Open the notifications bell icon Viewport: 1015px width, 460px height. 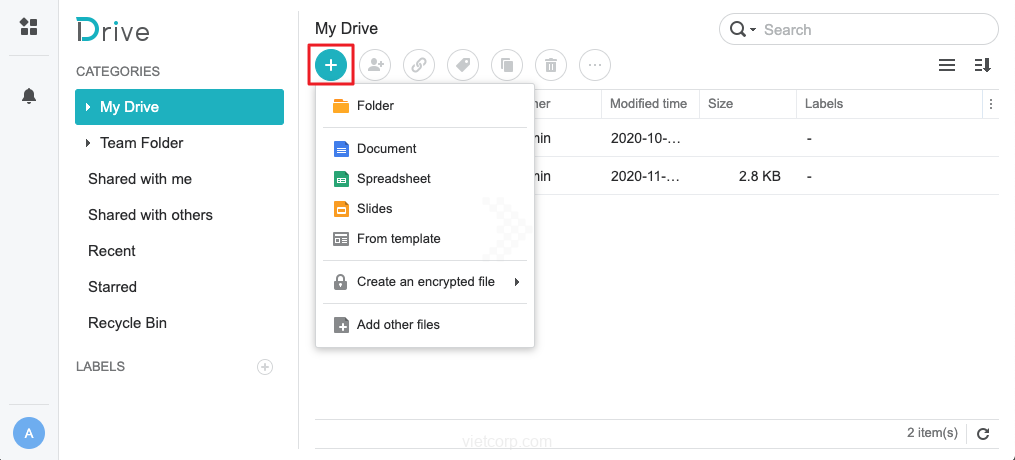click(x=29, y=96)
